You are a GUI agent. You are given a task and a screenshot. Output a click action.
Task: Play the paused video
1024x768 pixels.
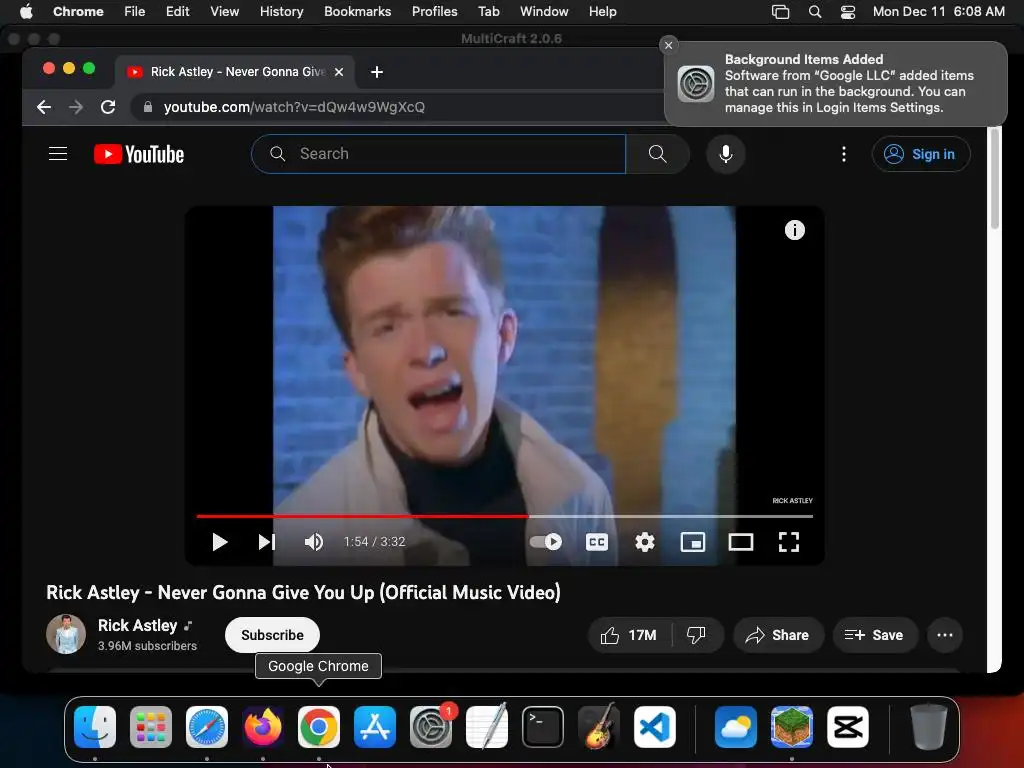click(219, 542)
